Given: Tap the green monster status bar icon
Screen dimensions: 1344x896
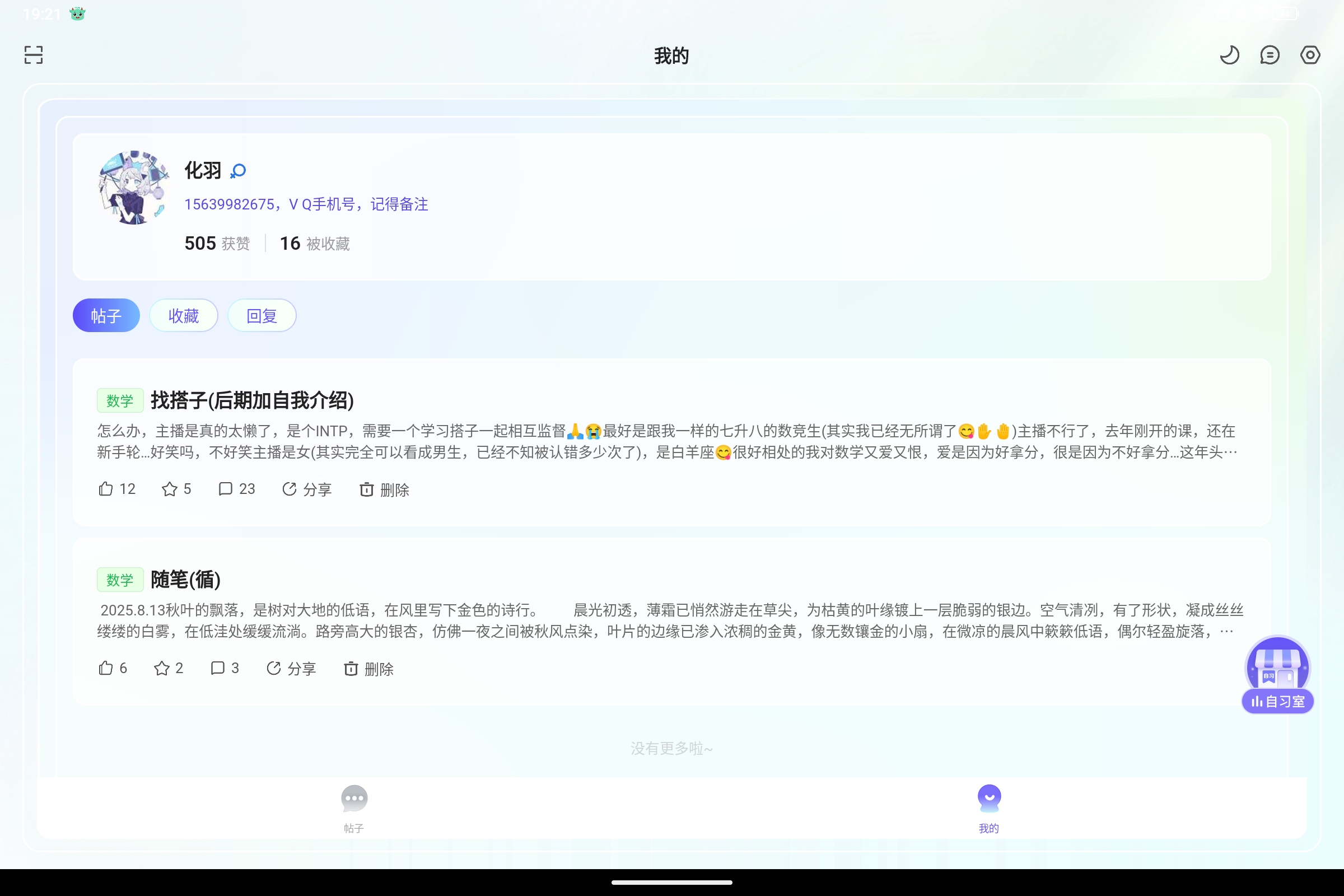Looking at the screenshot, I should pyautogui.click(x=78, y=13).
